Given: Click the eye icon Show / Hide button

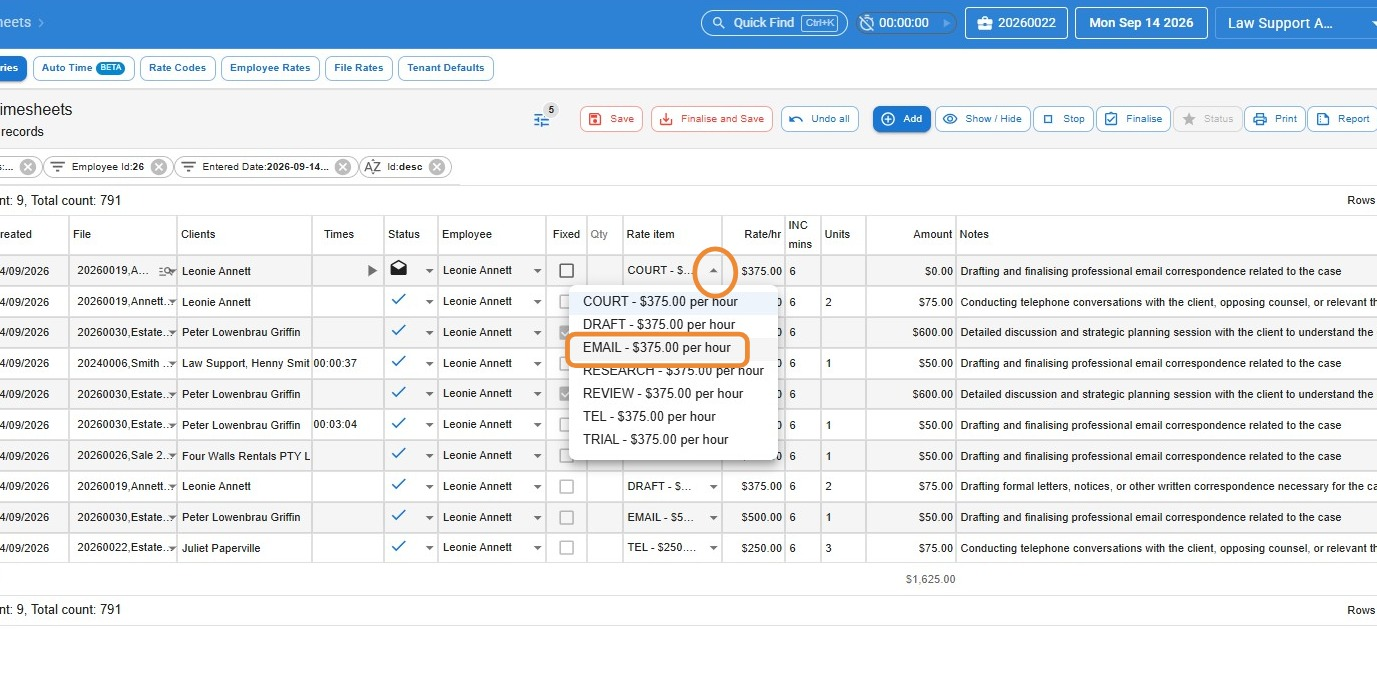Looking at the screenshot, I should click(x=983, y=119).
